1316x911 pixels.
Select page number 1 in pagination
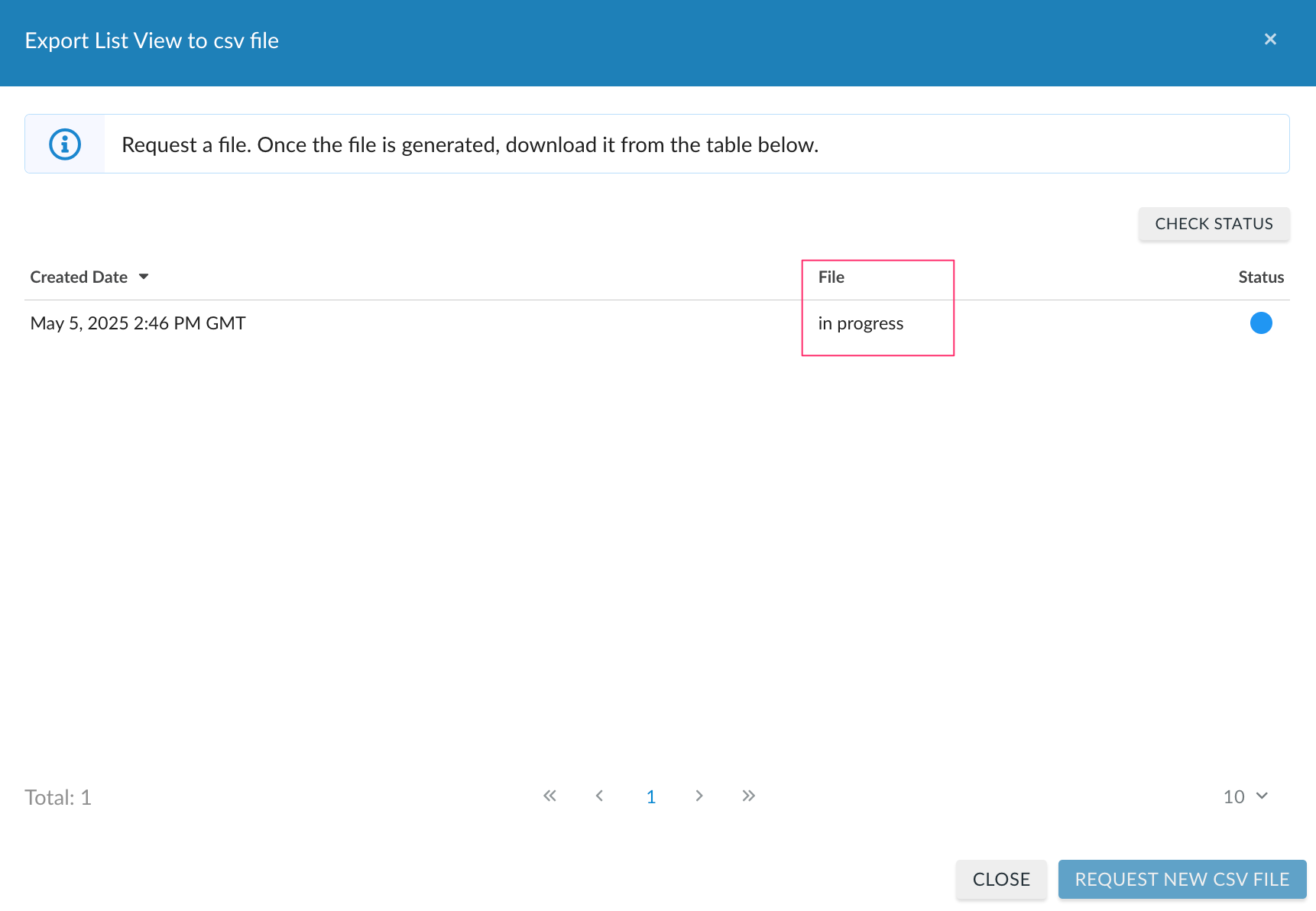coord(651,797)
